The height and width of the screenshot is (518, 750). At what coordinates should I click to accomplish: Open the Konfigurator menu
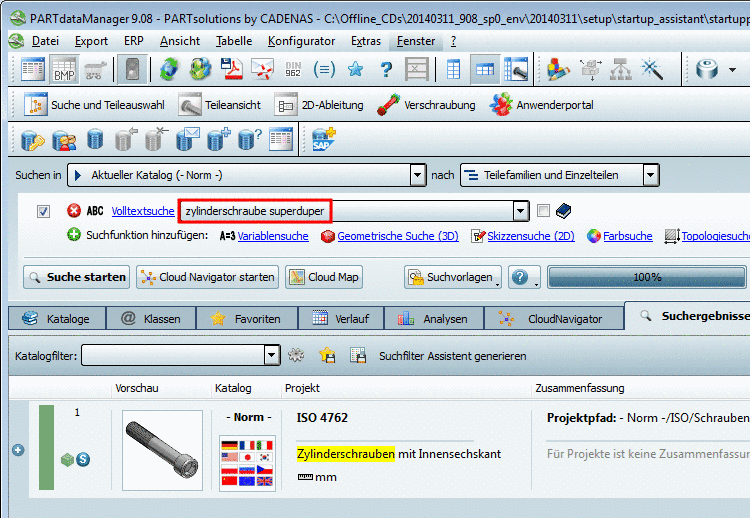tap(301, 41)
